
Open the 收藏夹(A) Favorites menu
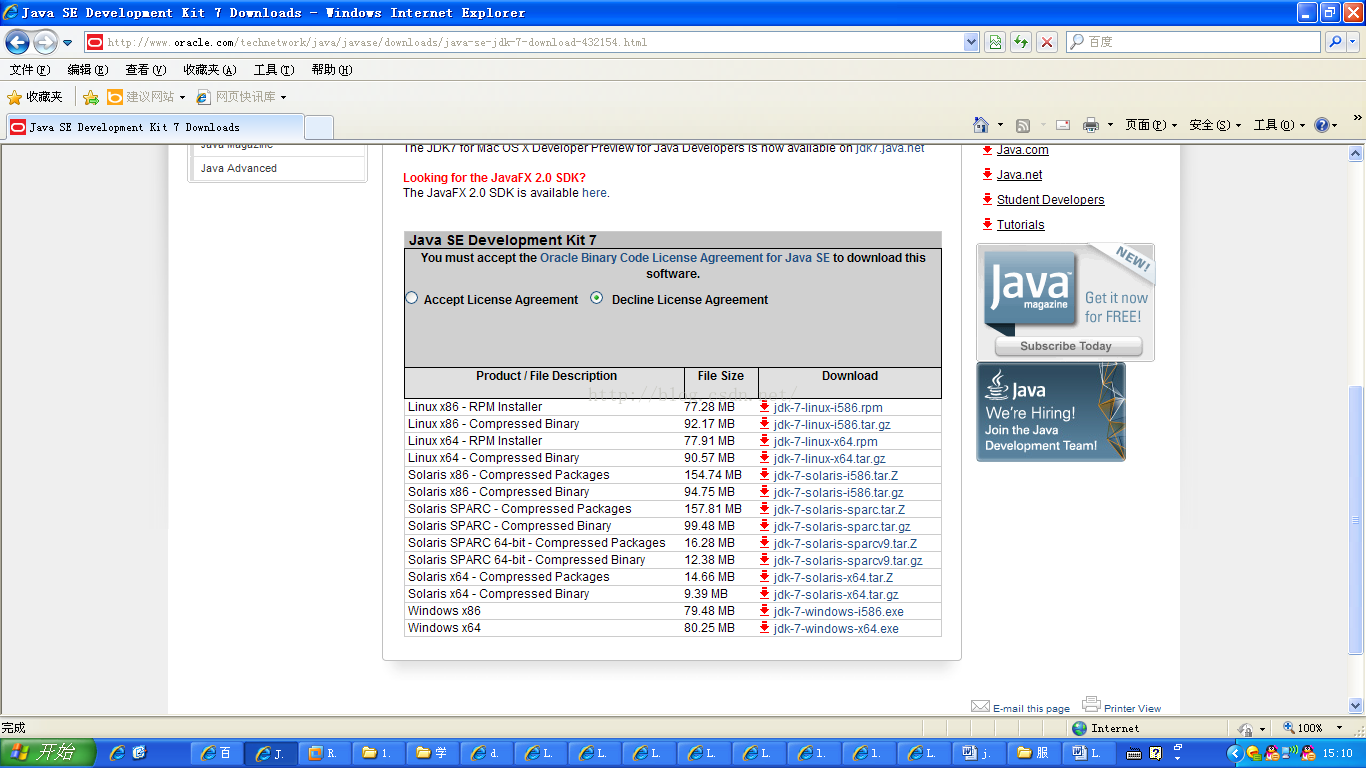pyautogui.click(x=210, y=70)
